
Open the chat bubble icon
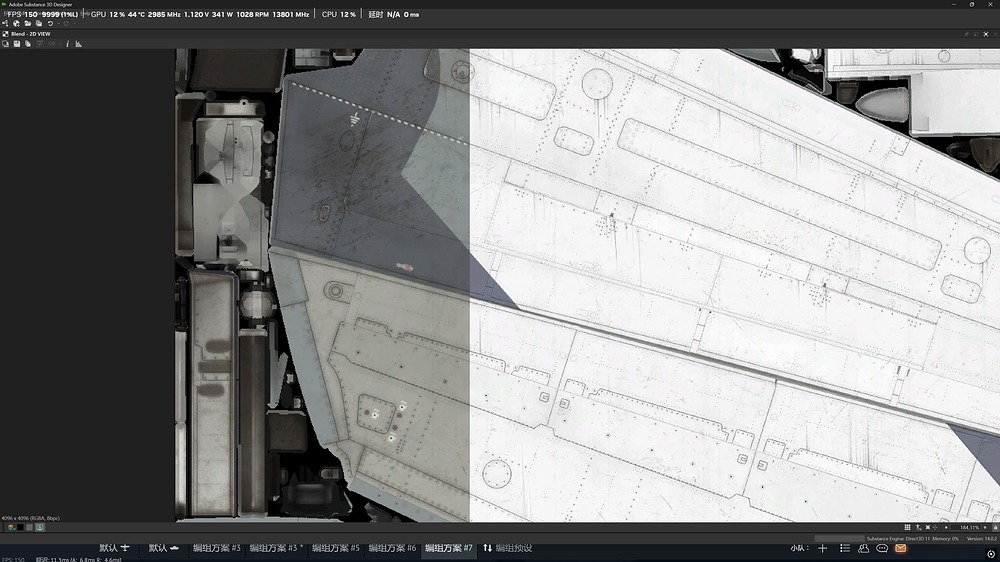point(882,548)
